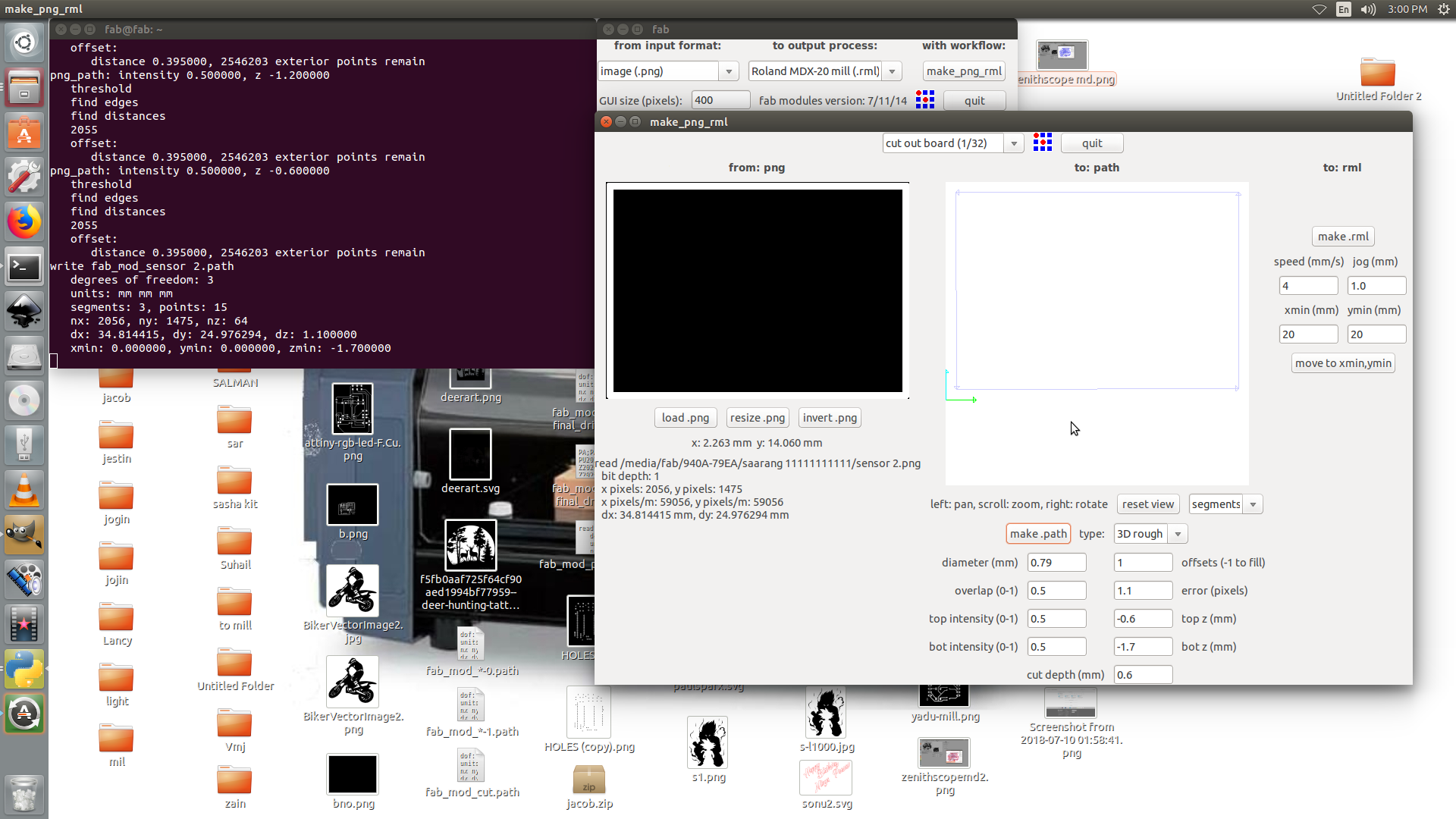Open System Settings wrench icon
Screen dimensions: 1456x819
click(24, 177)
